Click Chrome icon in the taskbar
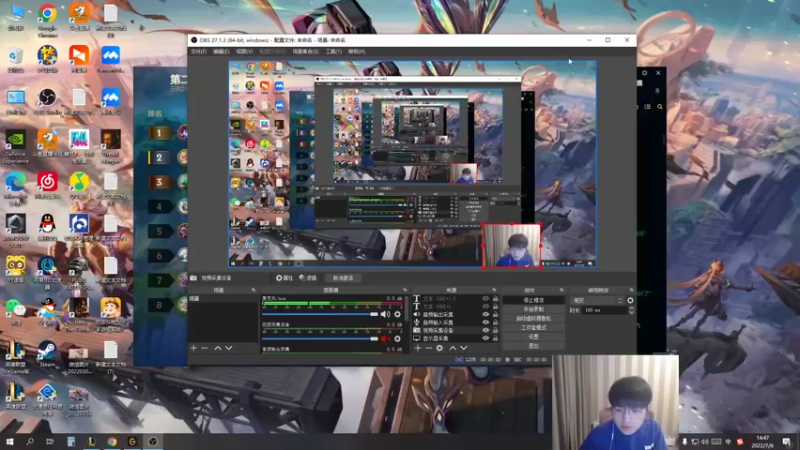Viewport: 800px width, 450px height. (112, 441)
